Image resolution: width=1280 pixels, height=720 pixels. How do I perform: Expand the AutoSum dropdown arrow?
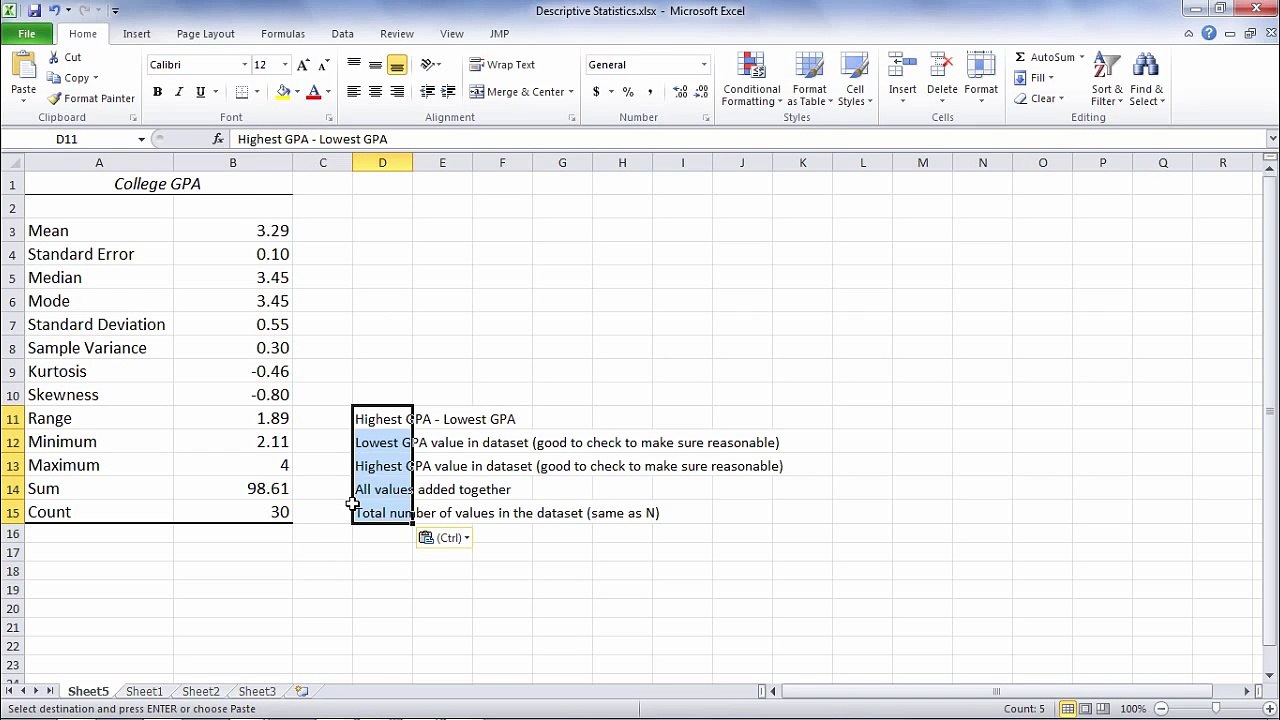1081,57
